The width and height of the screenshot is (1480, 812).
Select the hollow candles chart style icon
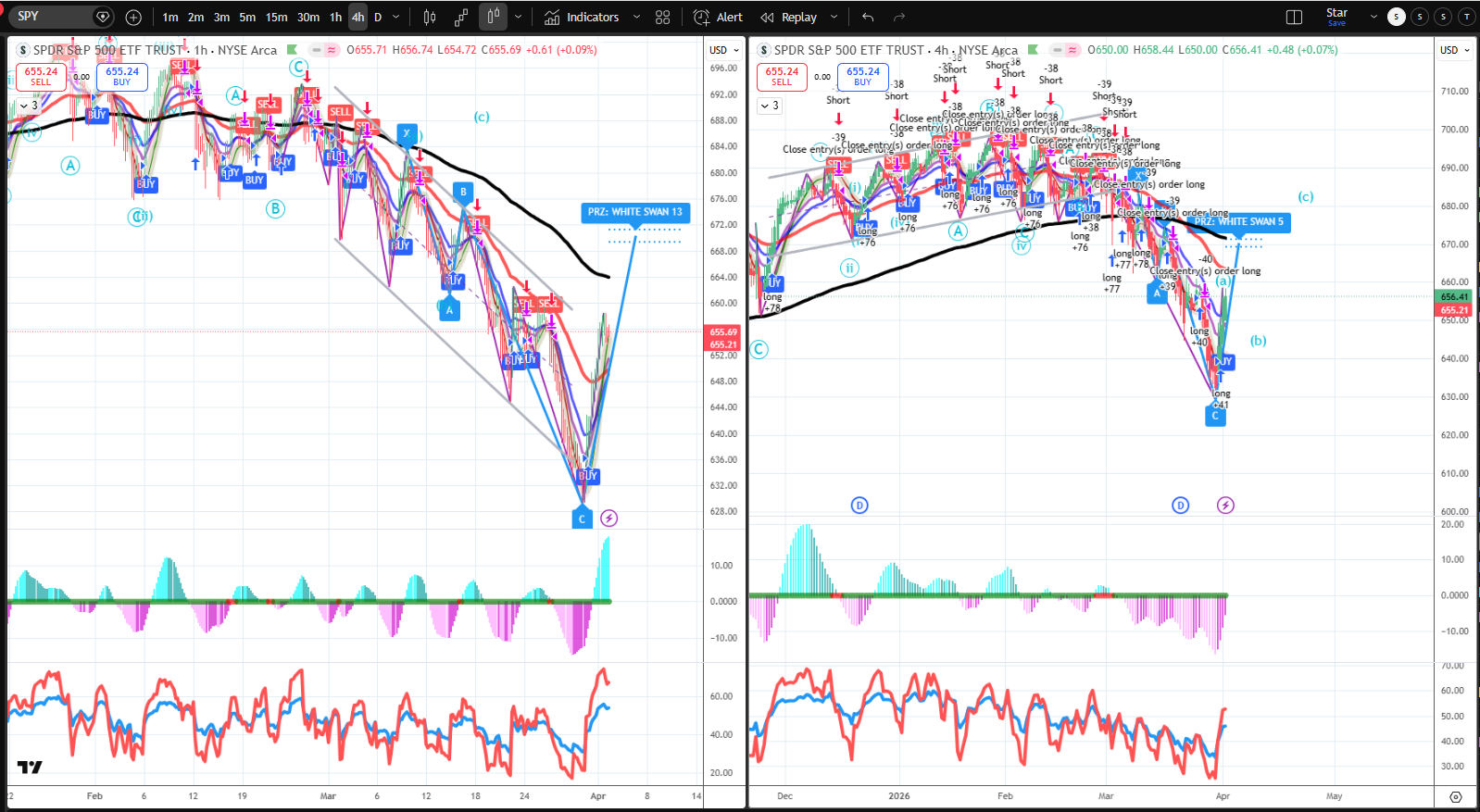pos(494,17)
